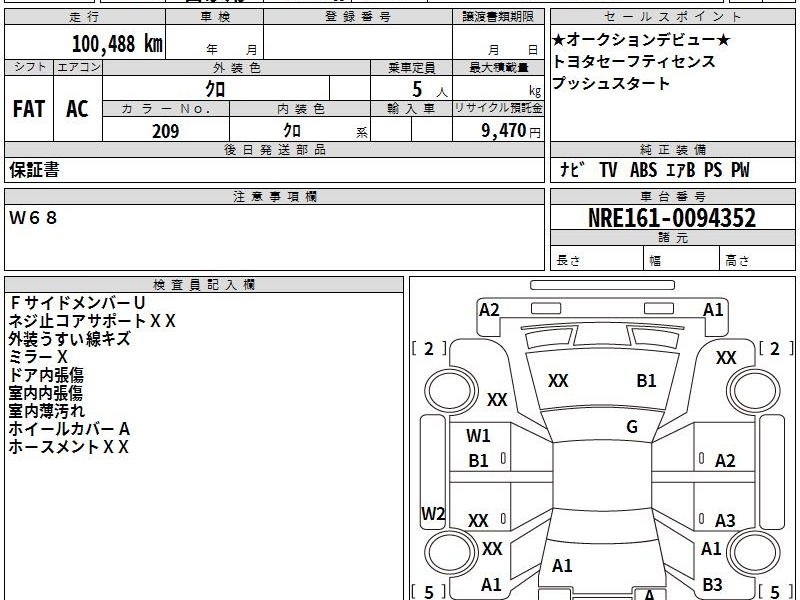
Task: Click the ホイールカバーA line
Action: click(69, 429)
